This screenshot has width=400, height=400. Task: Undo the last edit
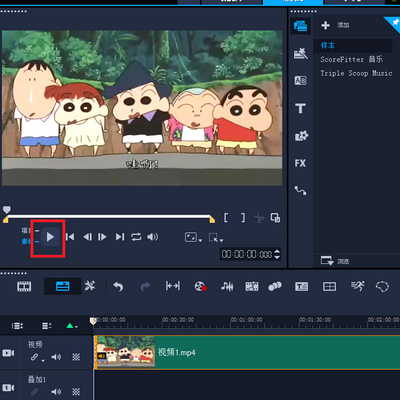click(x=118, y=286)
